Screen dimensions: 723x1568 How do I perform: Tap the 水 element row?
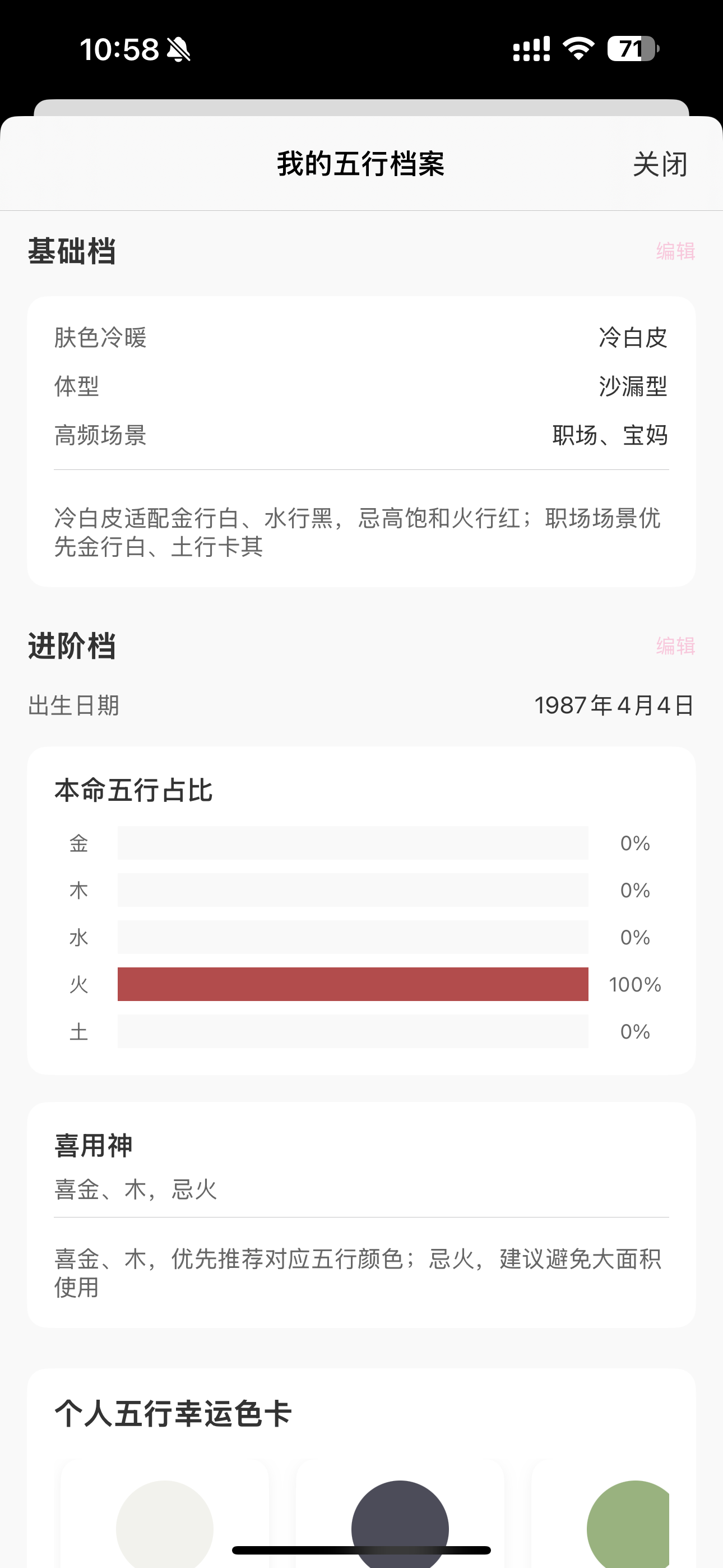tap(353, 938)
